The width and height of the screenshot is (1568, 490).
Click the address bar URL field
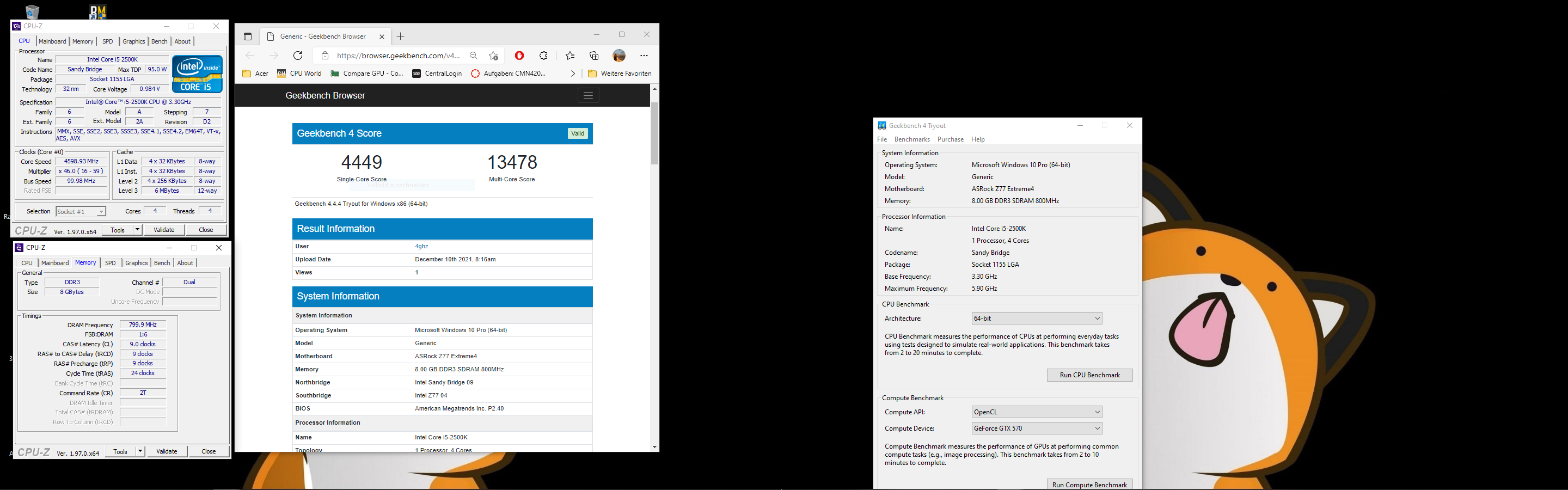pos(398,56)
